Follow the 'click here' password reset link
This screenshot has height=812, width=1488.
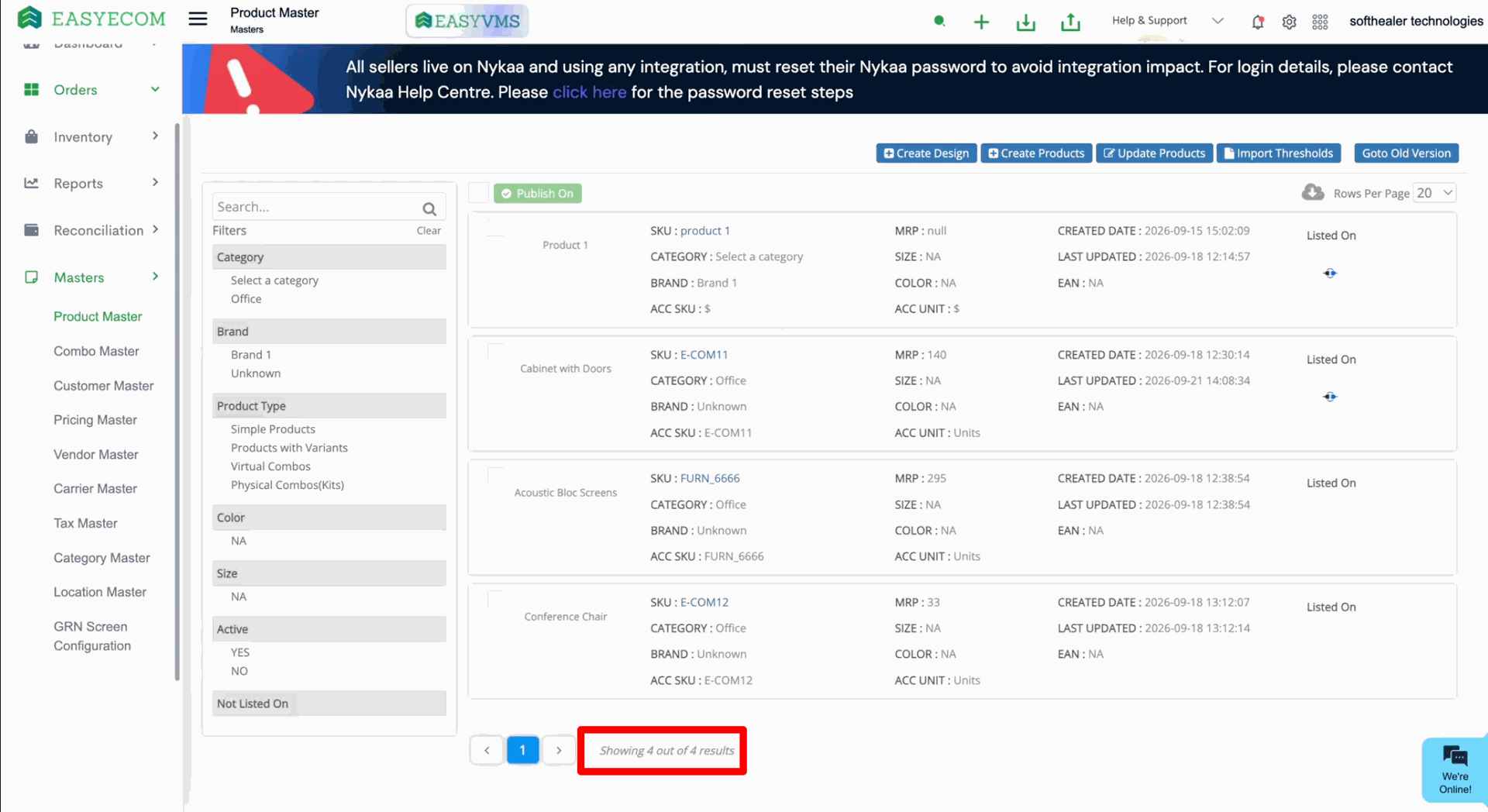click(x=589, y=92)
